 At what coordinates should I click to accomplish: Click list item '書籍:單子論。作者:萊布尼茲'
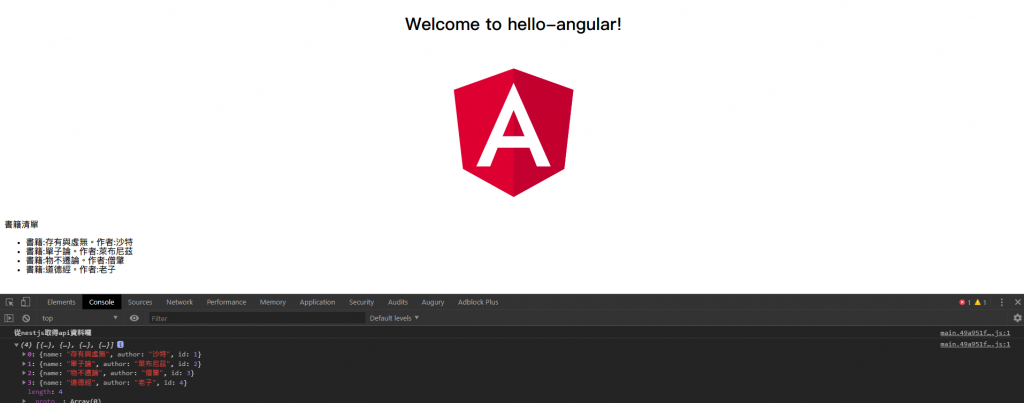pyautogui.click(x=80, y=251)
